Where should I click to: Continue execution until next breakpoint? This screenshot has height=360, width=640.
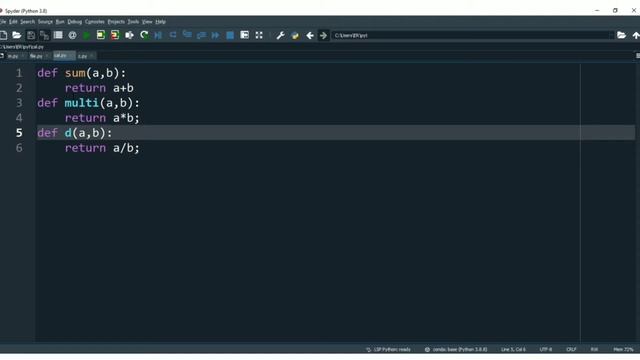(215, 36)
